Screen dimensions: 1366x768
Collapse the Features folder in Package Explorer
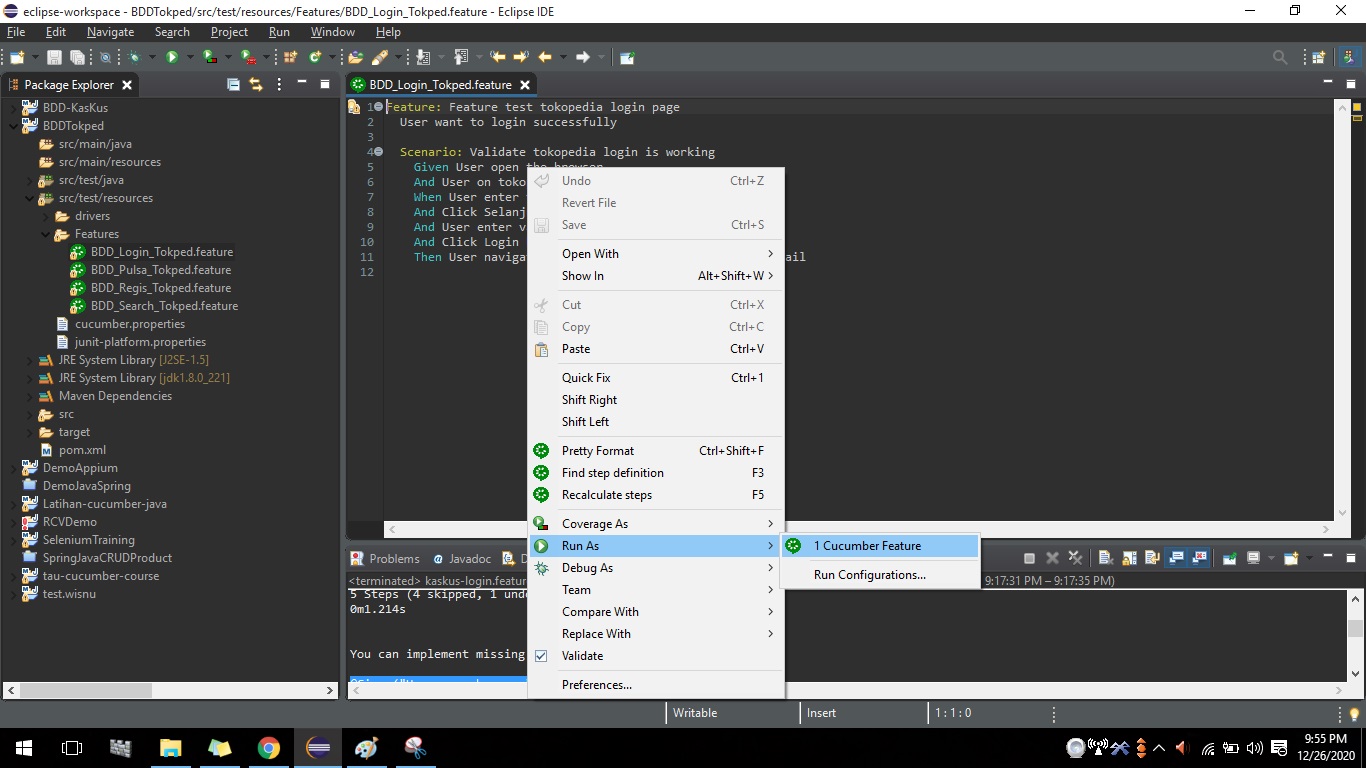(46, 234)
